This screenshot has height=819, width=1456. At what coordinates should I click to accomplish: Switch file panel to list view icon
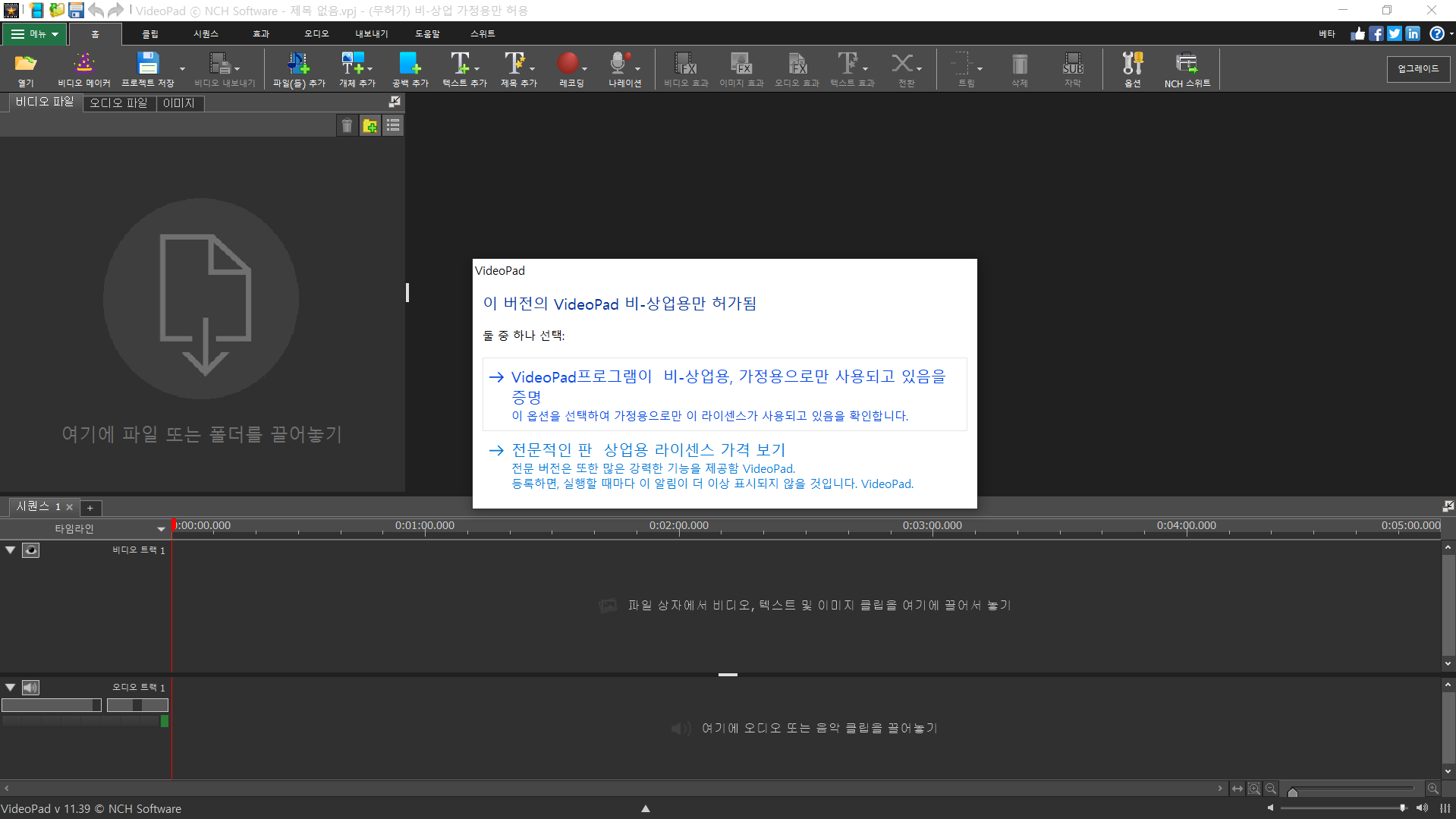(x=393, y=126)
